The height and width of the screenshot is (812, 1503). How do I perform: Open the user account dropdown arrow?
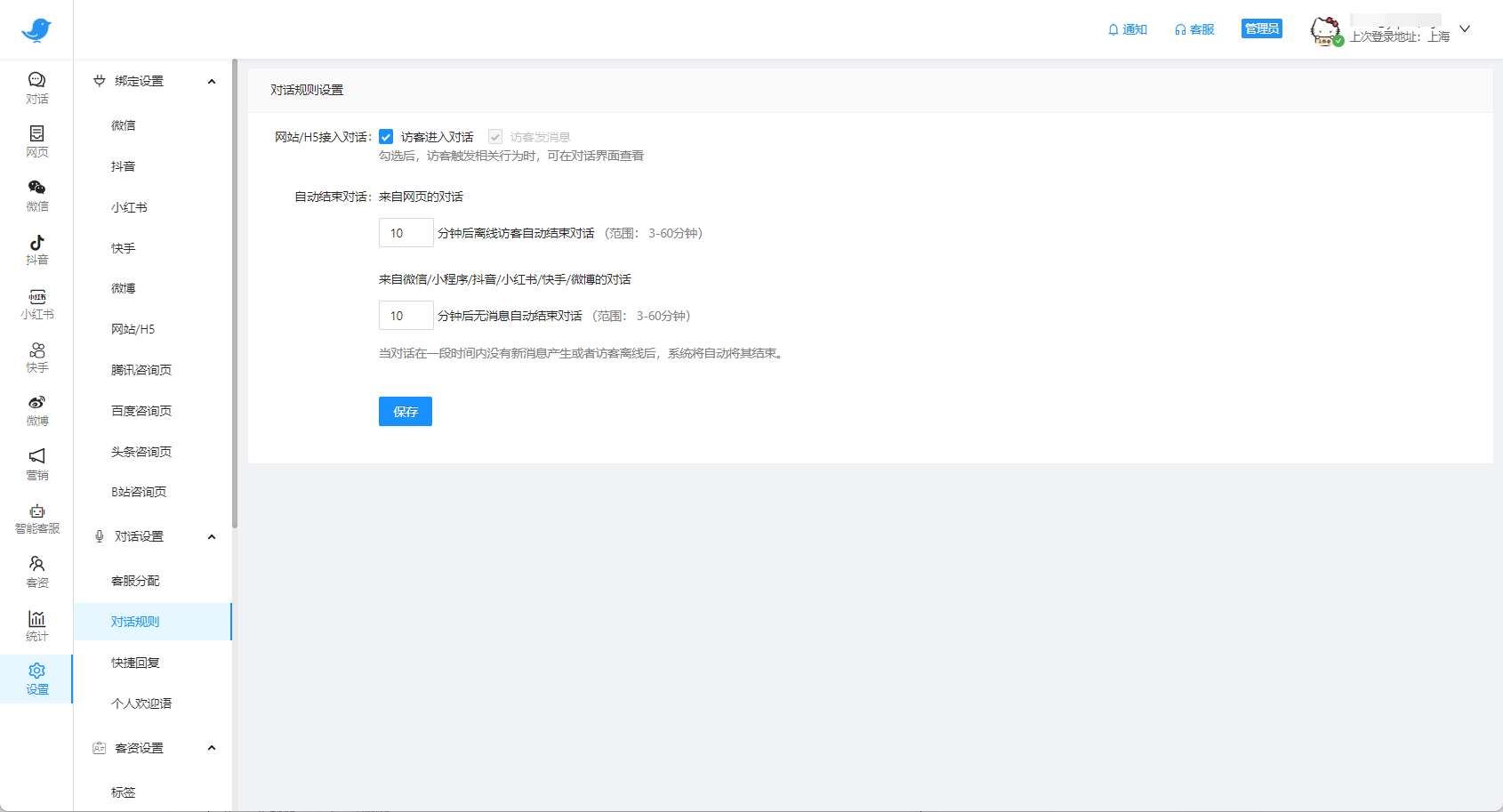coord(1465,29)
